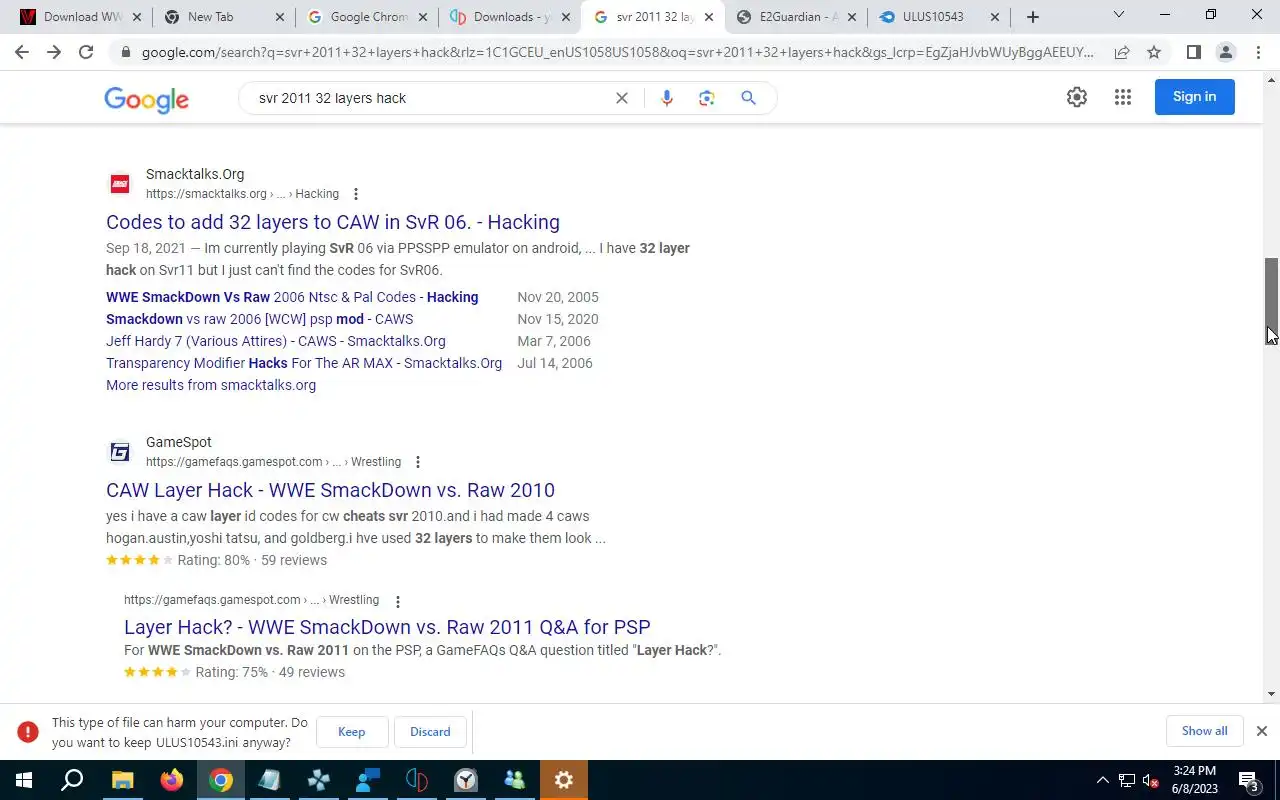Image resolution: width=1280 pixels, height=800 pixels.
Task: Go back to previous page
Action: (22, 52)
